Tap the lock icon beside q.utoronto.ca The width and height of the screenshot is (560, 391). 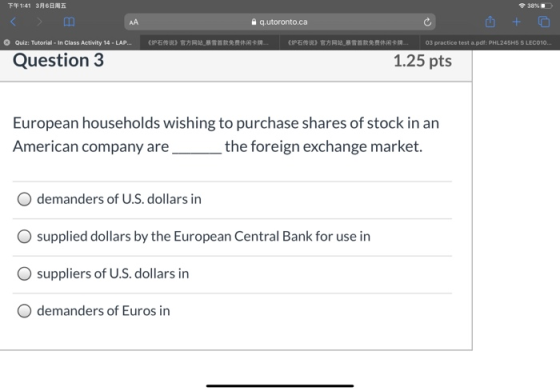[254, 22]
